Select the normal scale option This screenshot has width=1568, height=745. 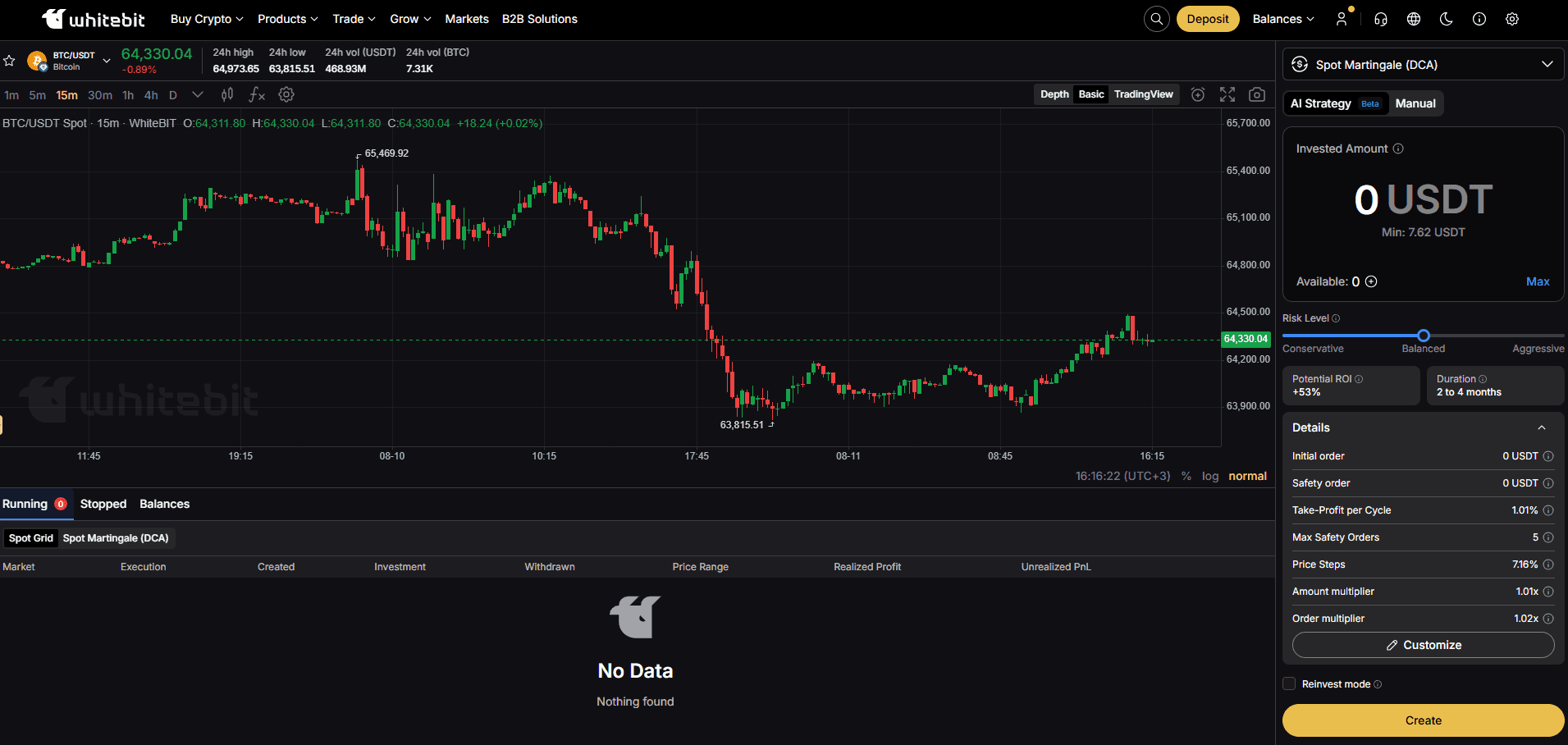(1247, 476)
